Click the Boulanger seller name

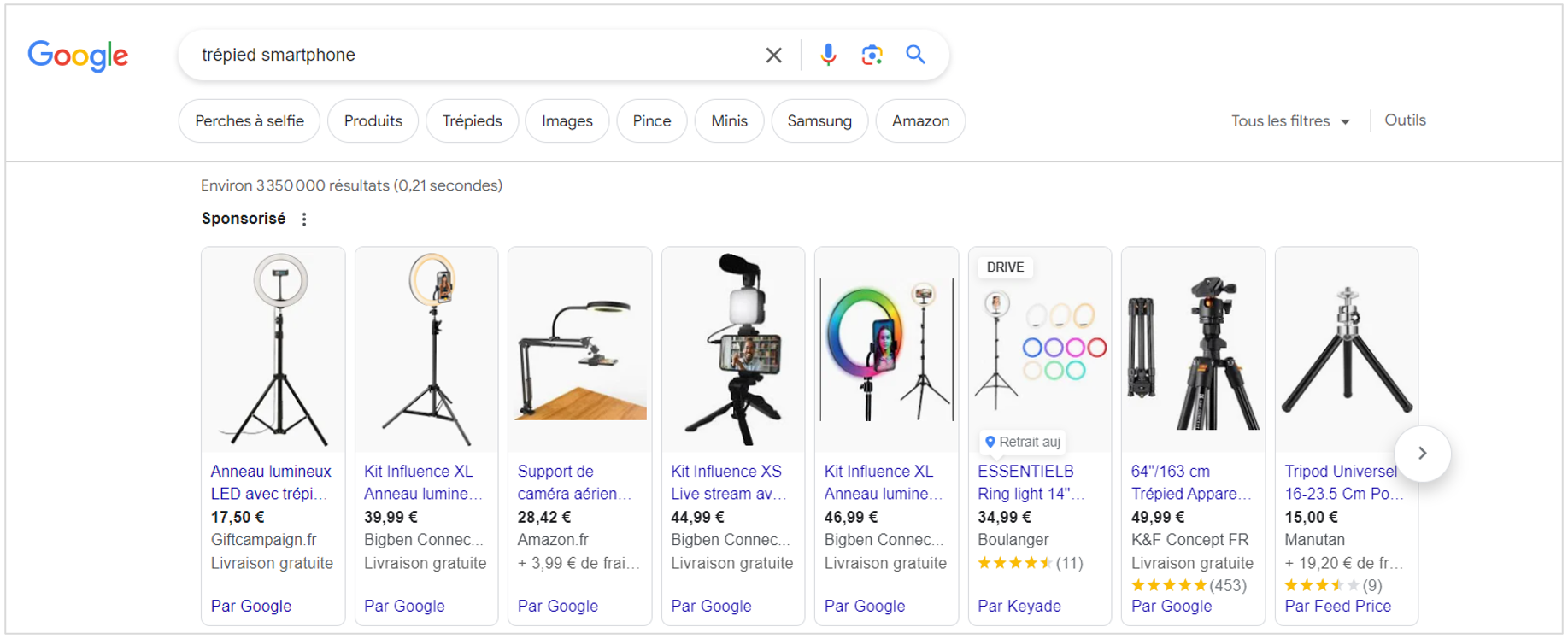click(x=1013, y=540)
